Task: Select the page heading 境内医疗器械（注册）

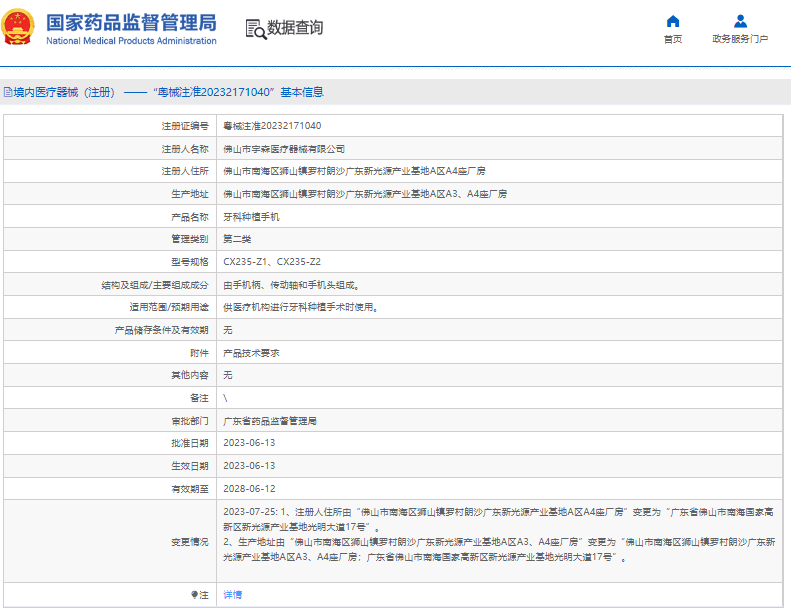Action: pyautogui.click(x=64, y=92)
